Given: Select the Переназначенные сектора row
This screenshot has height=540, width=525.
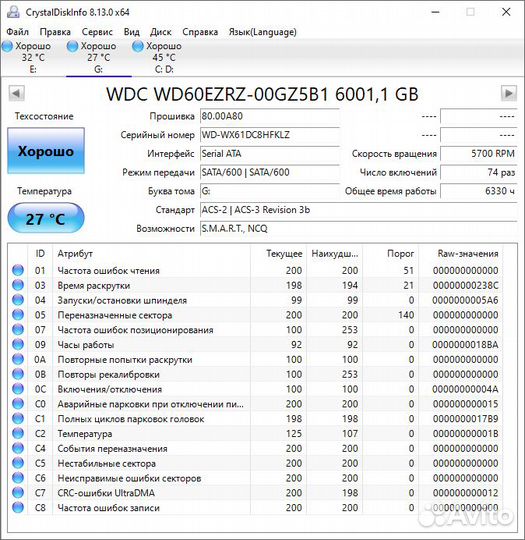Looking at the screenshot, I should click(x=255, y=315).
